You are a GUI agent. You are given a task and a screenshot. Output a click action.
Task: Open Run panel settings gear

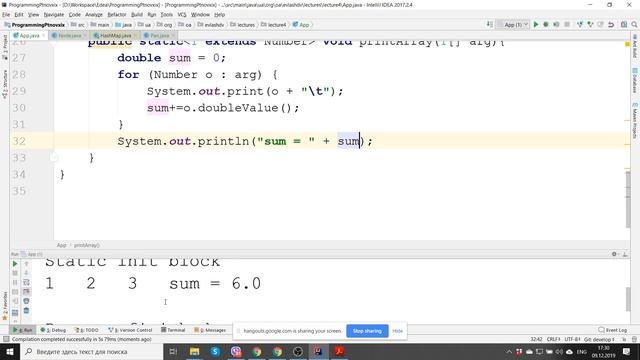click(x=614, y=254)
